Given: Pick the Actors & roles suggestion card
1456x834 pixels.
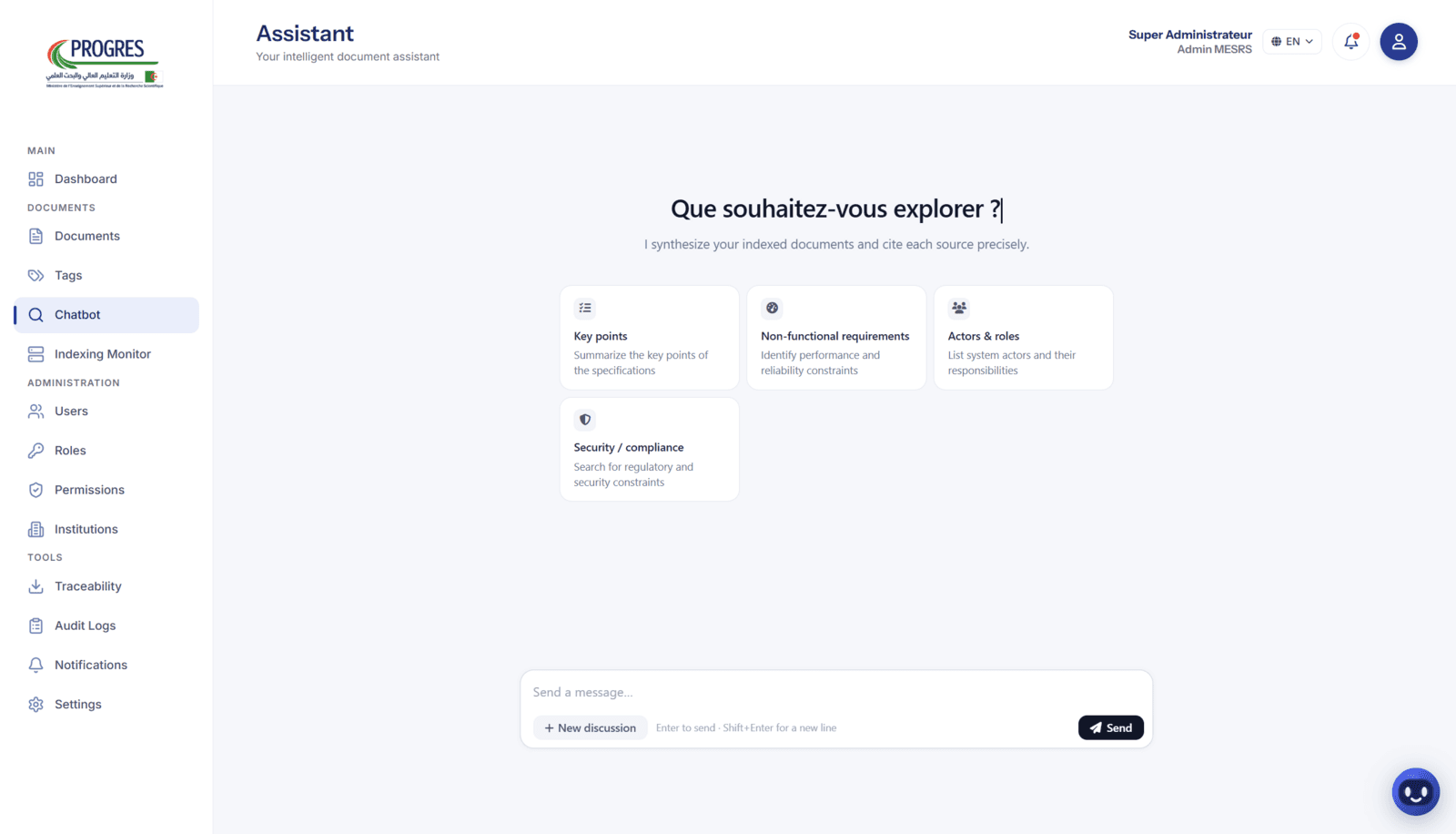Looking at the screenshot, I should point(1024,338).
